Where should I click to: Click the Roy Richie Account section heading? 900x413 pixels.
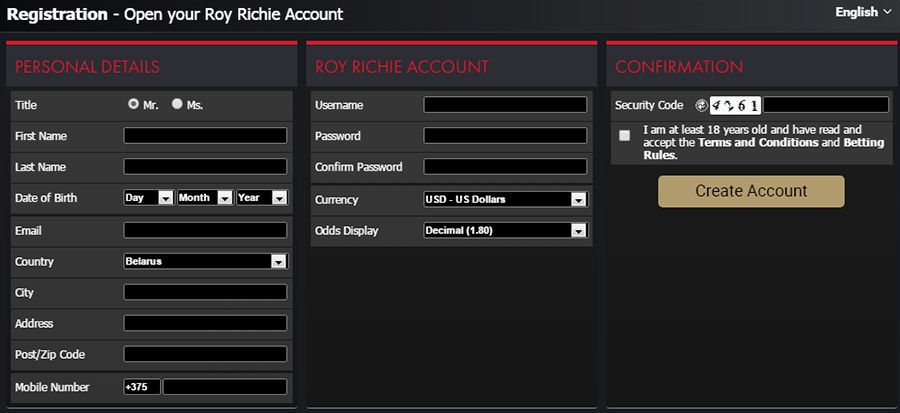(x=402, y=67)
